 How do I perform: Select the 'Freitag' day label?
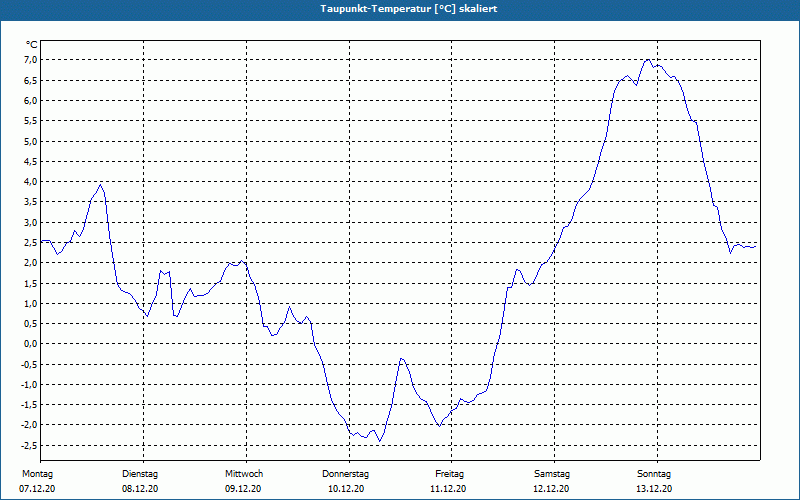click(x=449, y=474)
